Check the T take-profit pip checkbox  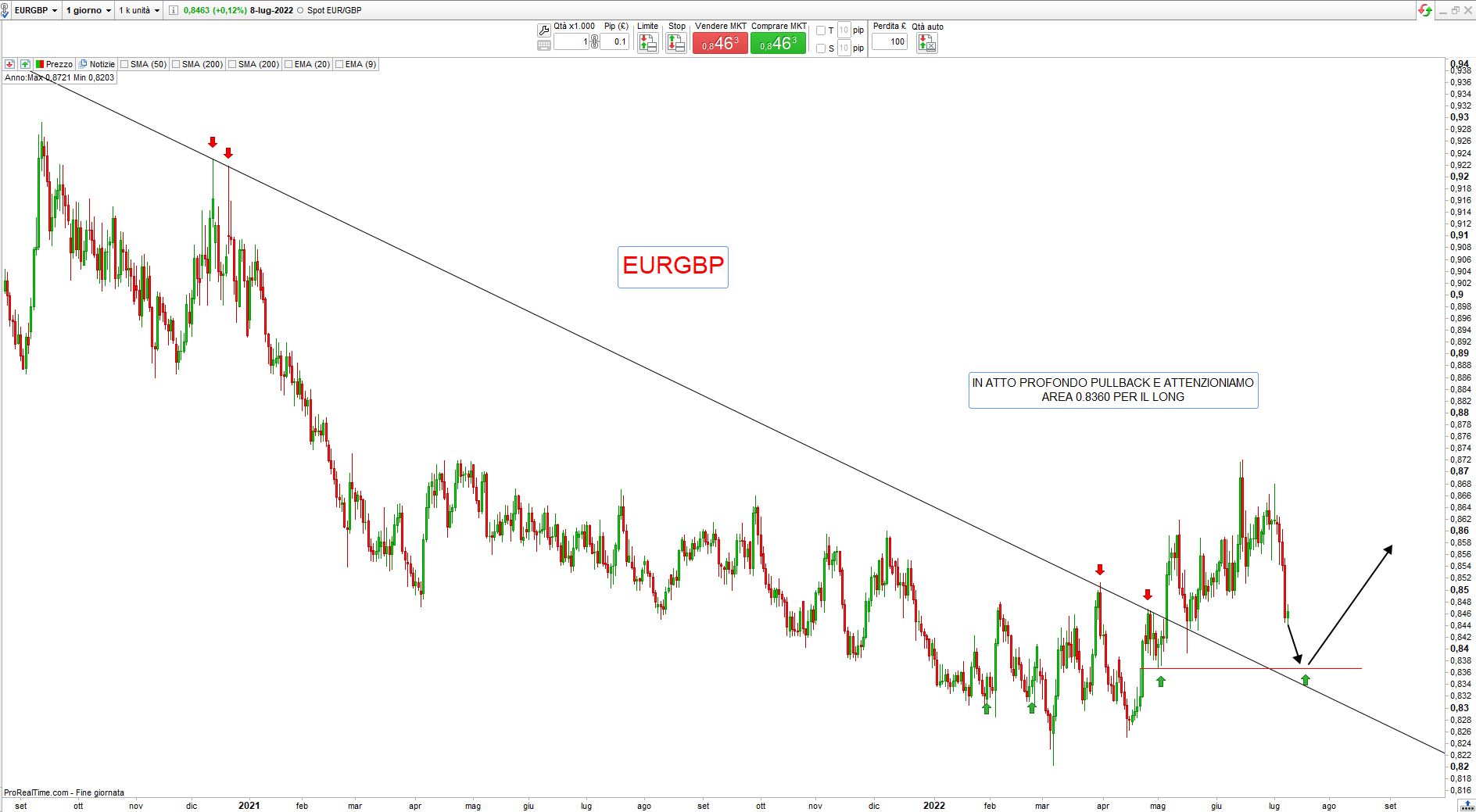821,30
